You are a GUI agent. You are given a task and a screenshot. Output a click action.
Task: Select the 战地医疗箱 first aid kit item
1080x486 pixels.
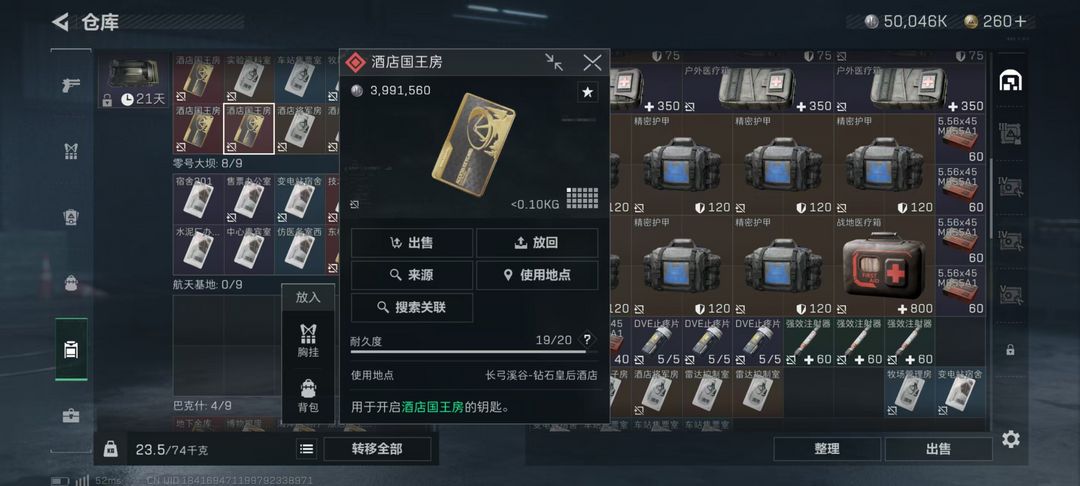tap(885, 266)
